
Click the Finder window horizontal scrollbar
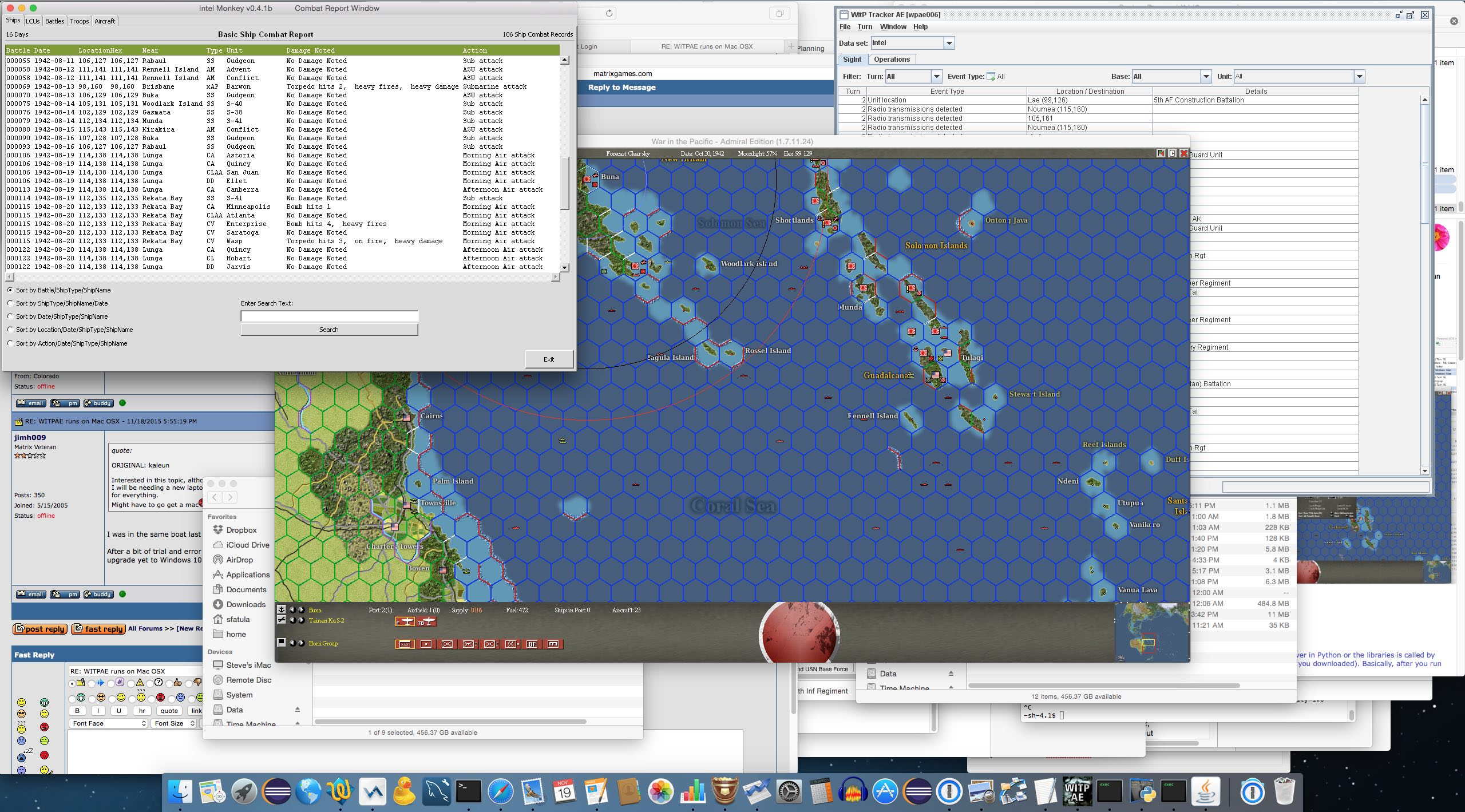pyautogui.click(x=450, y=721)
